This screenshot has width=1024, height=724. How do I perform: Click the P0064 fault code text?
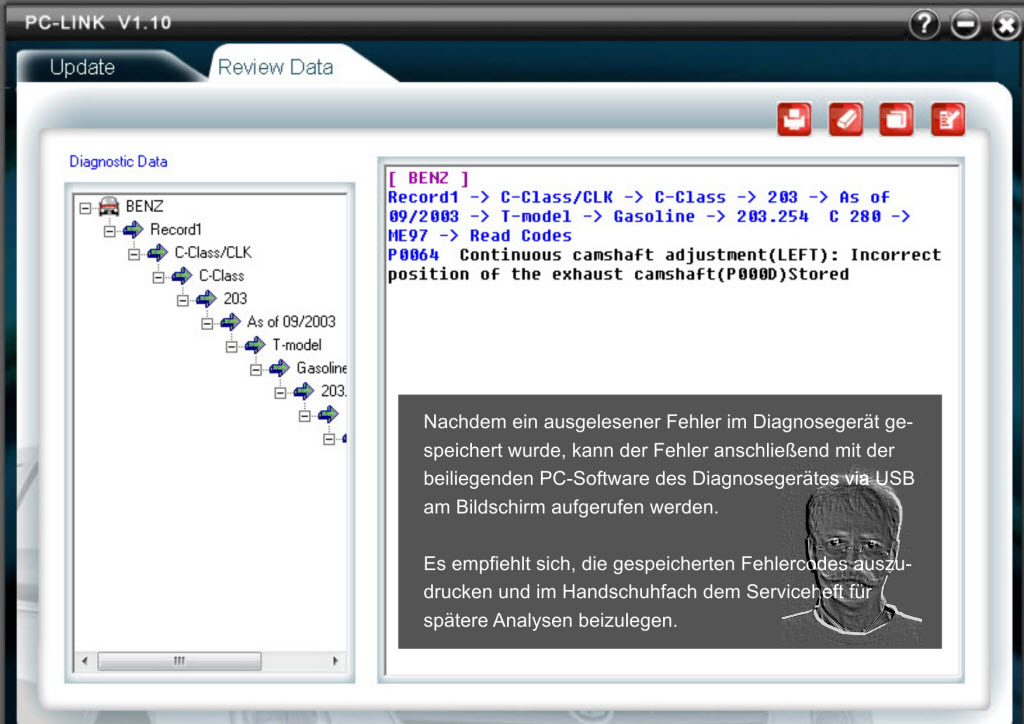click(413, 255)
